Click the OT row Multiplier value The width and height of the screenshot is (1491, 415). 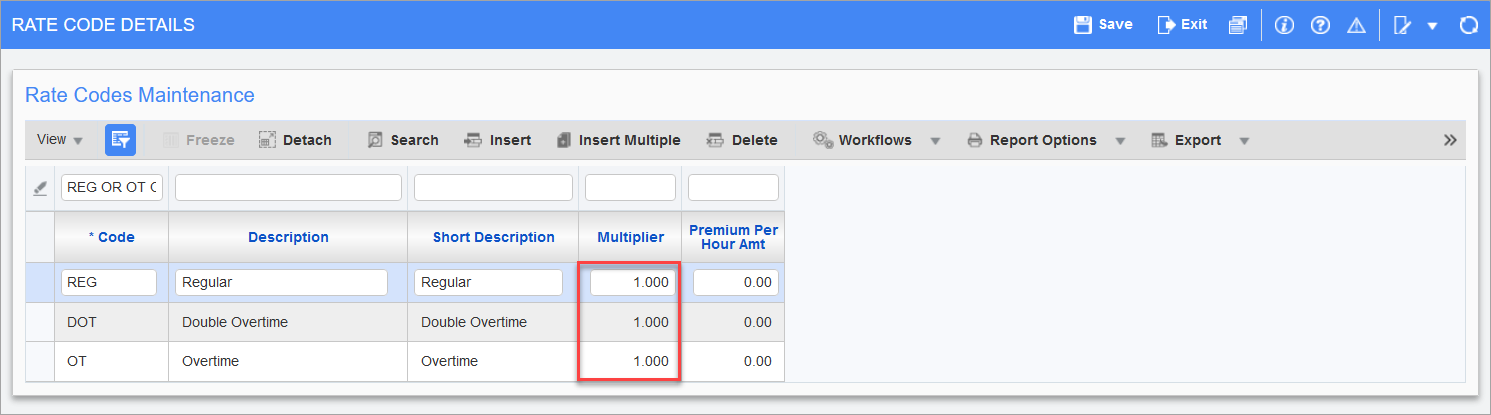[651, 361]
